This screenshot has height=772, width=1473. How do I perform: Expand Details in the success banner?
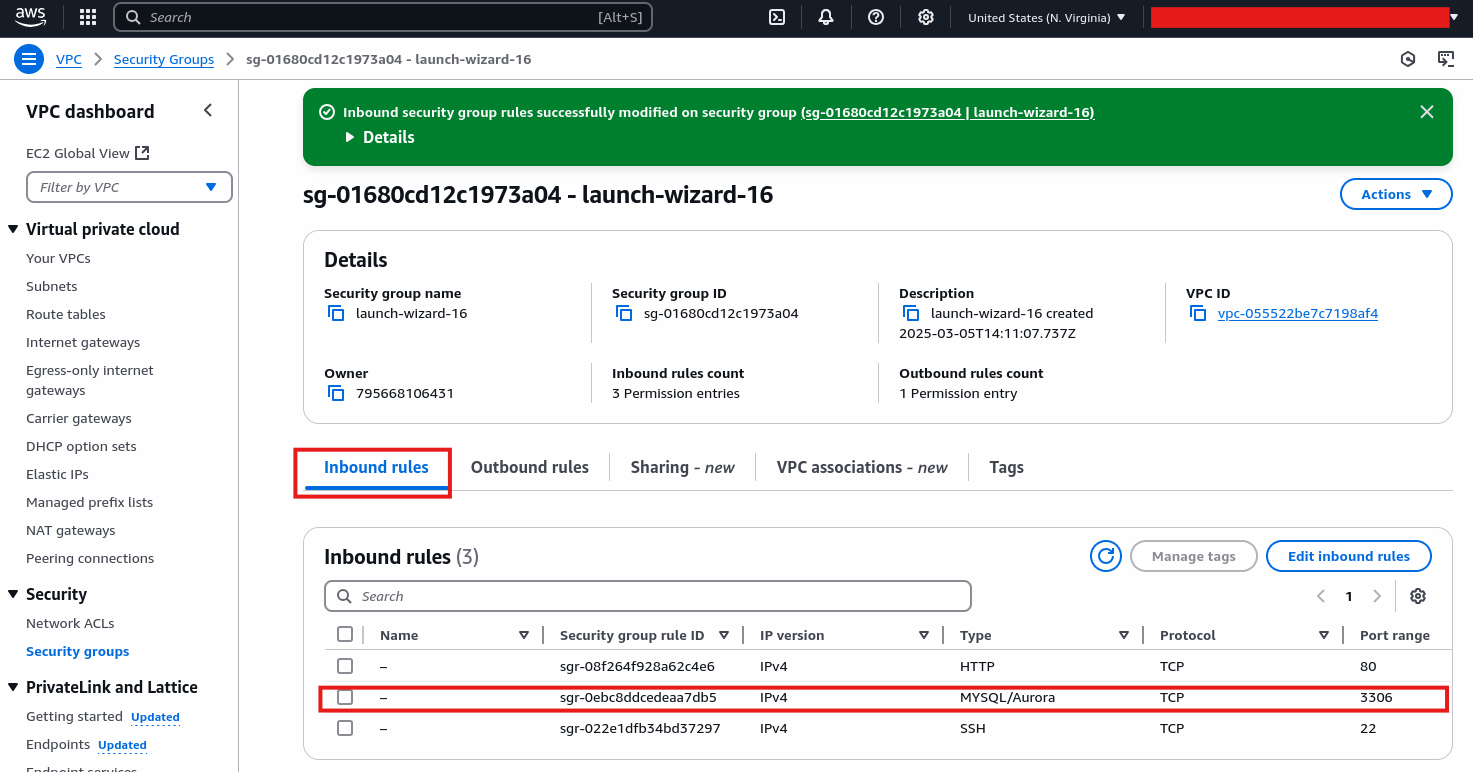tap(380, 137)
